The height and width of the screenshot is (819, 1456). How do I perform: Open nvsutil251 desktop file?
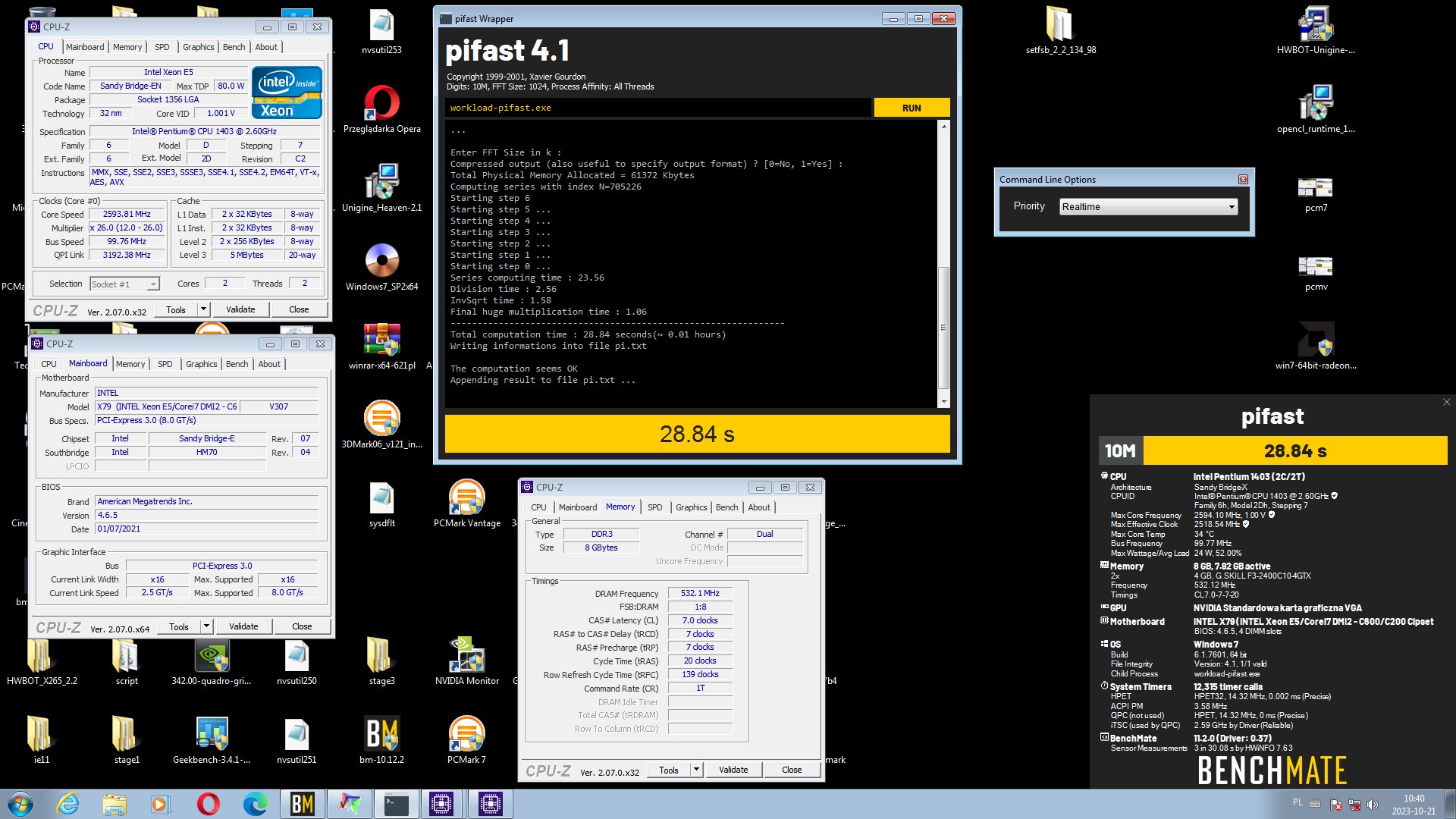(297, 741)
